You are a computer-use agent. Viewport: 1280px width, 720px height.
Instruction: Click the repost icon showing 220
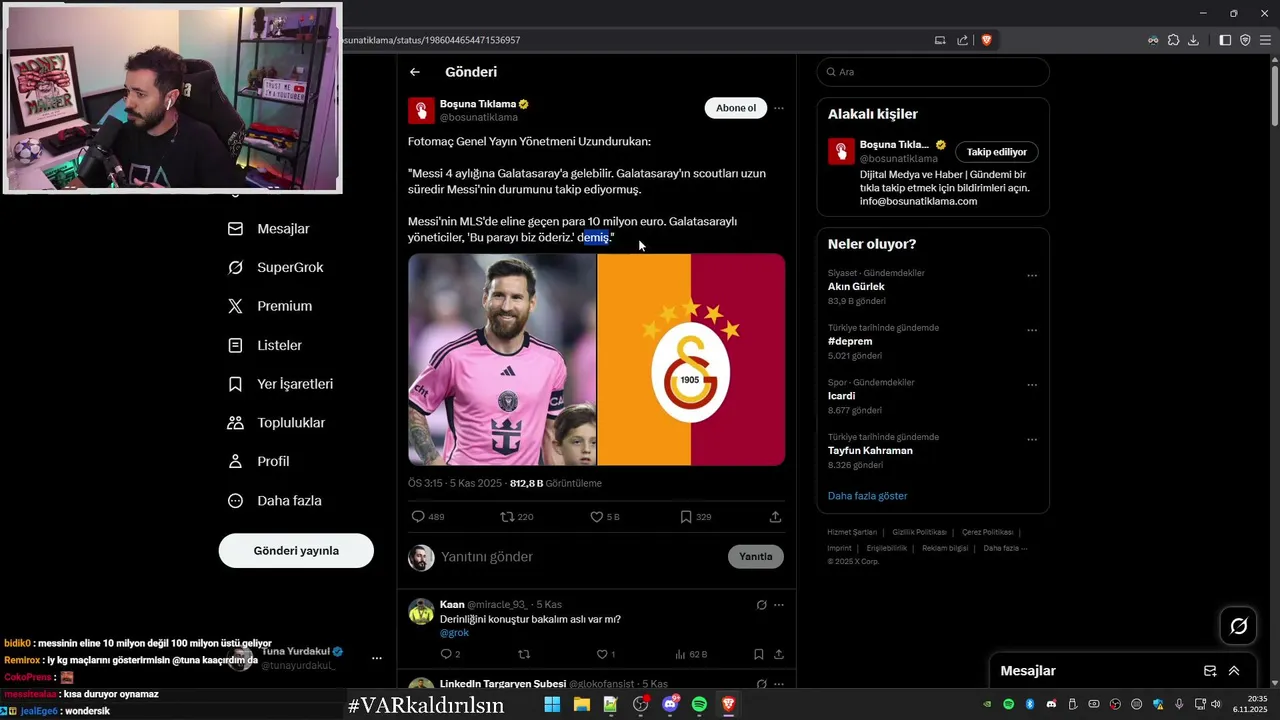click(507, 517)
